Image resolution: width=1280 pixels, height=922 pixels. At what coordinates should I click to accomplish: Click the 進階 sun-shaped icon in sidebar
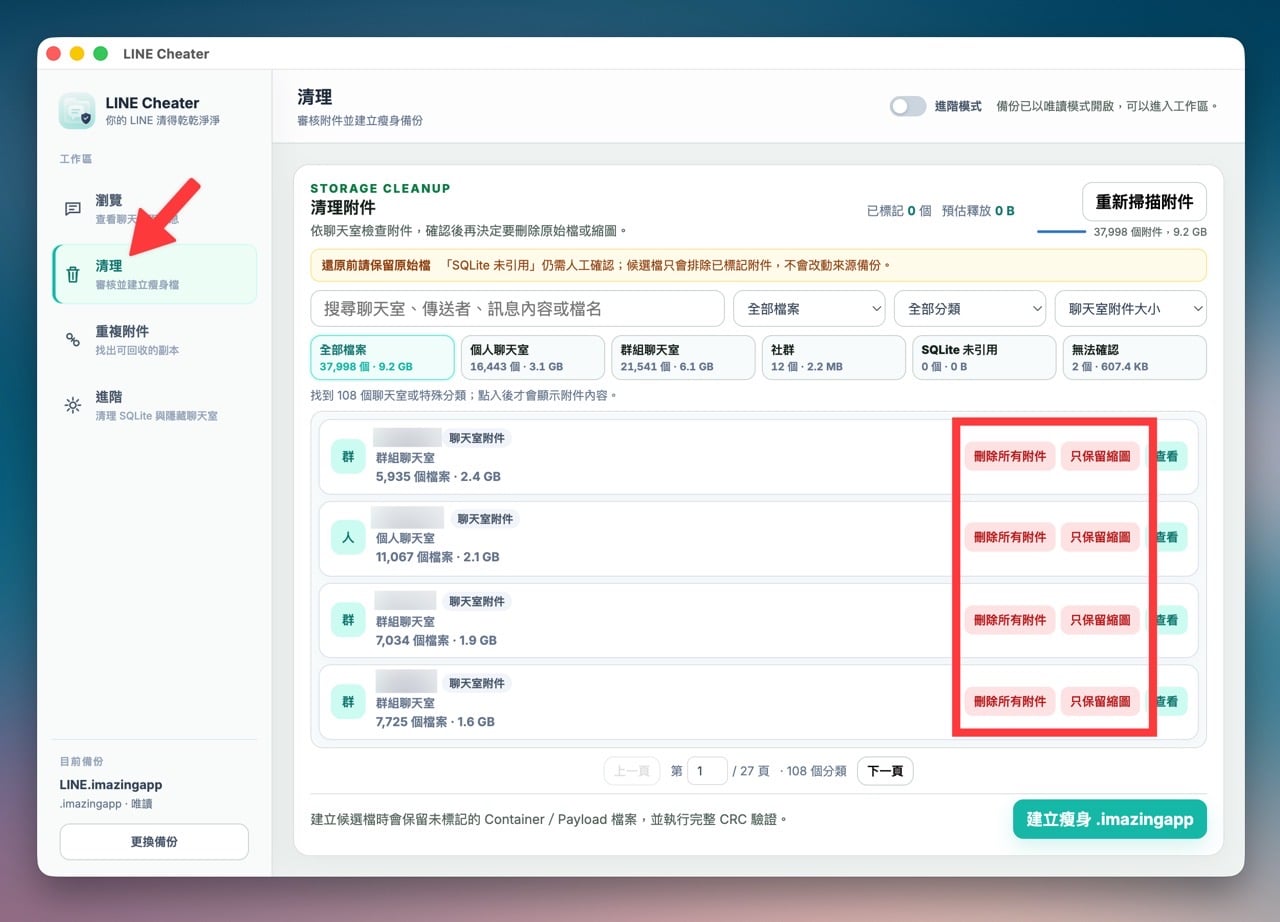[x=73, y=405]
